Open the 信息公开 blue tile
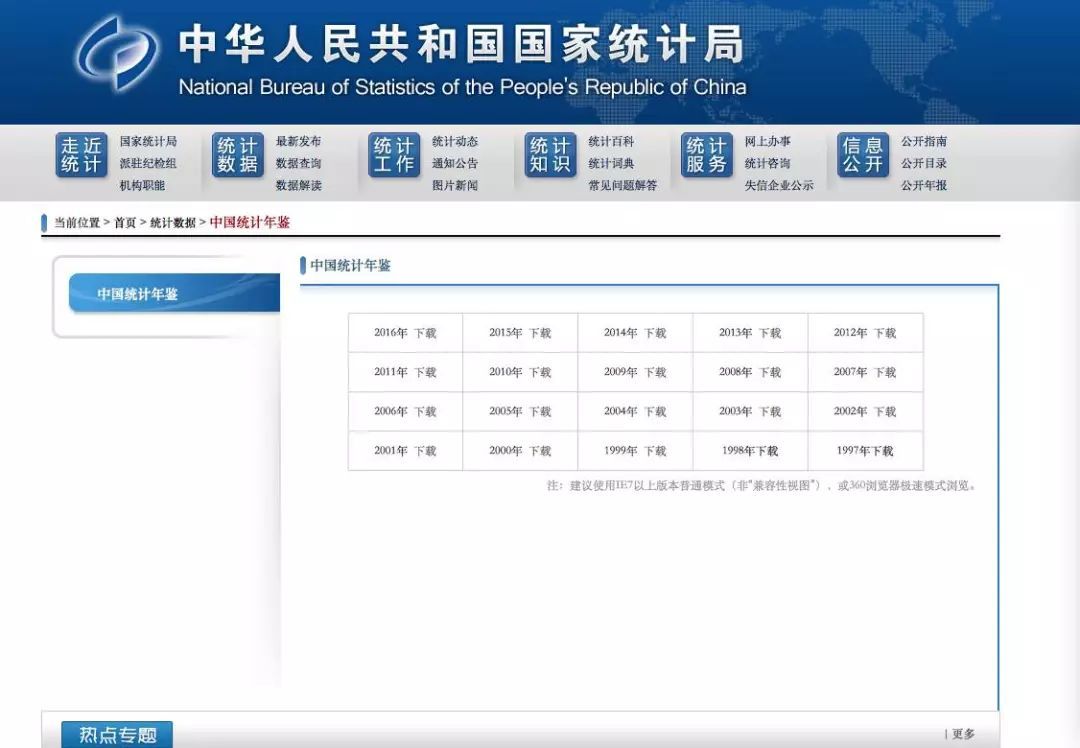 [863, 155]
